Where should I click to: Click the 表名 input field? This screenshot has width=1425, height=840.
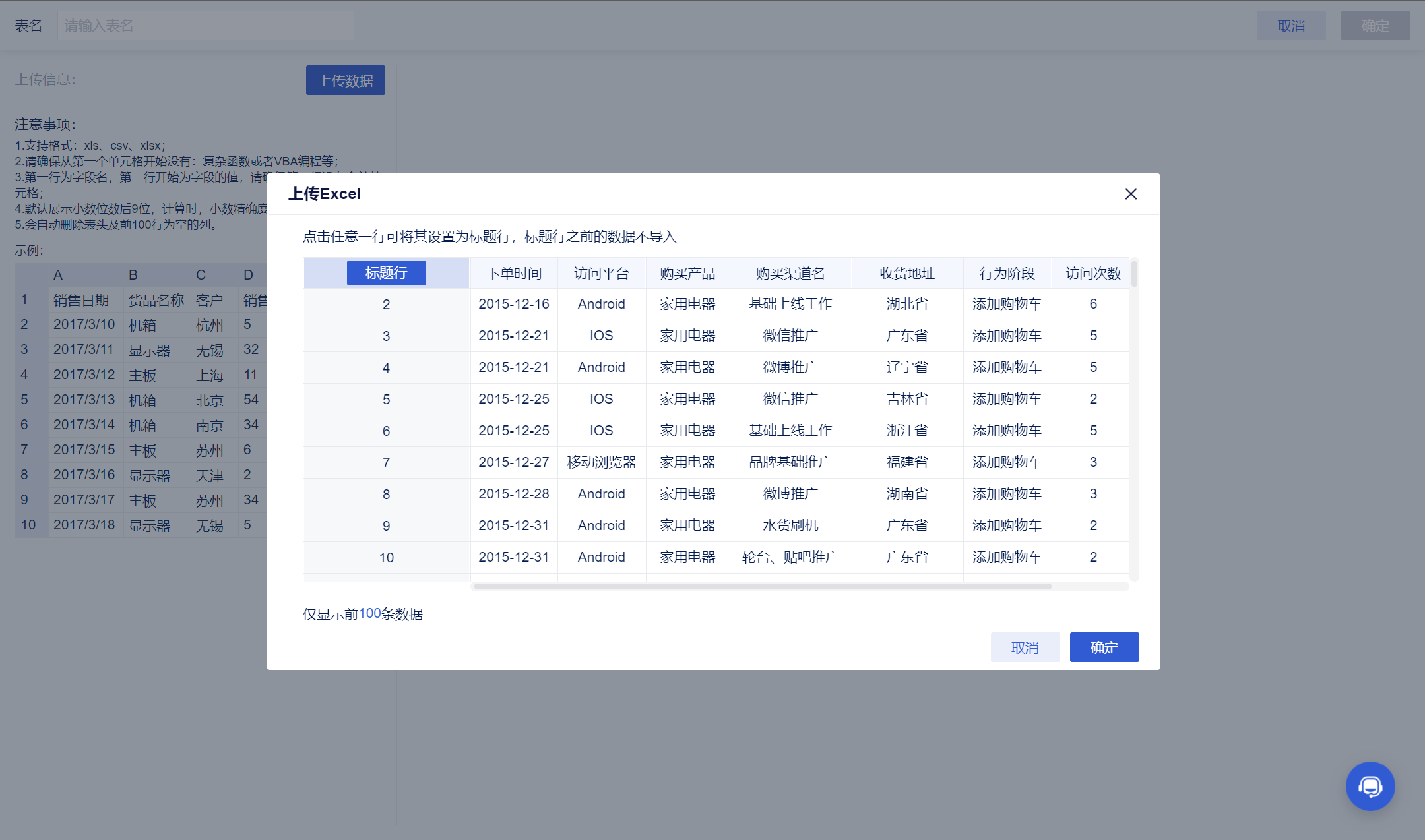point(205,26)
